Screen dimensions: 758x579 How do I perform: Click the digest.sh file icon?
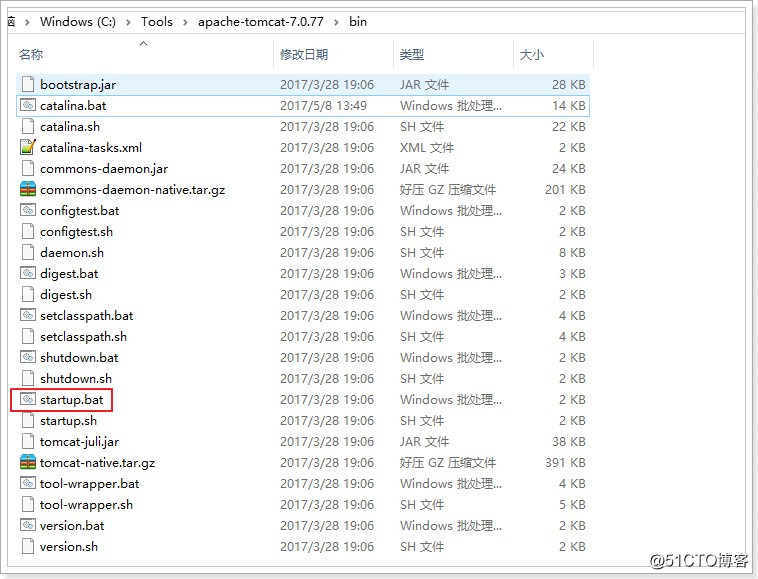point(28,295)
